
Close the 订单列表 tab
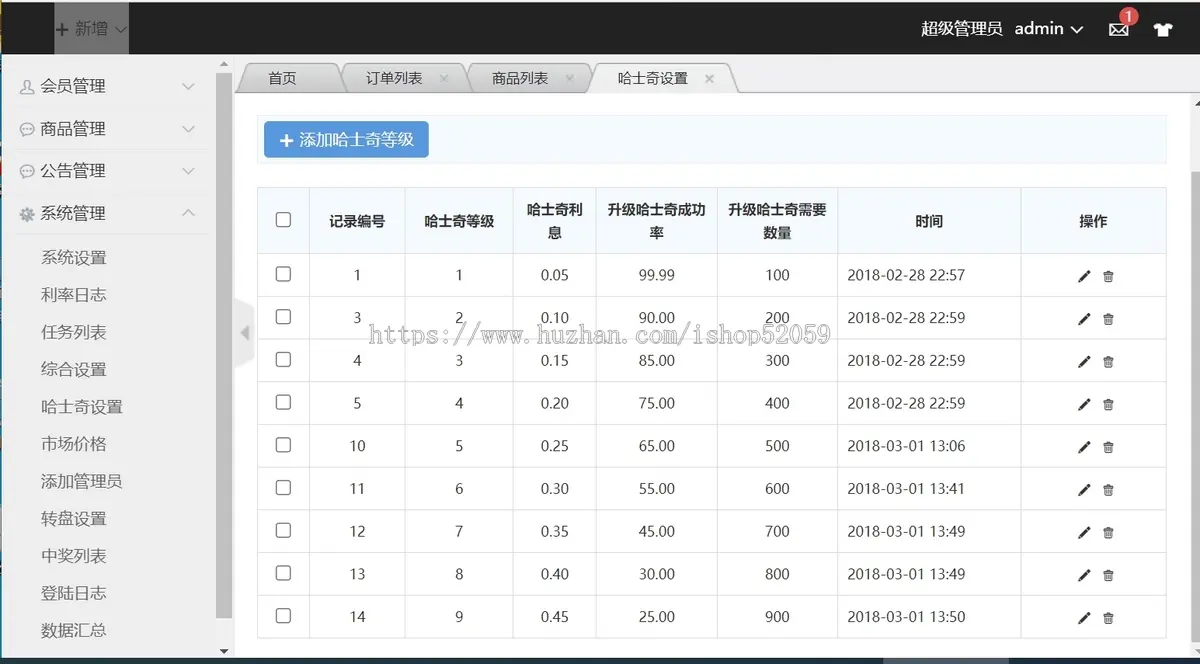[444, 78]
